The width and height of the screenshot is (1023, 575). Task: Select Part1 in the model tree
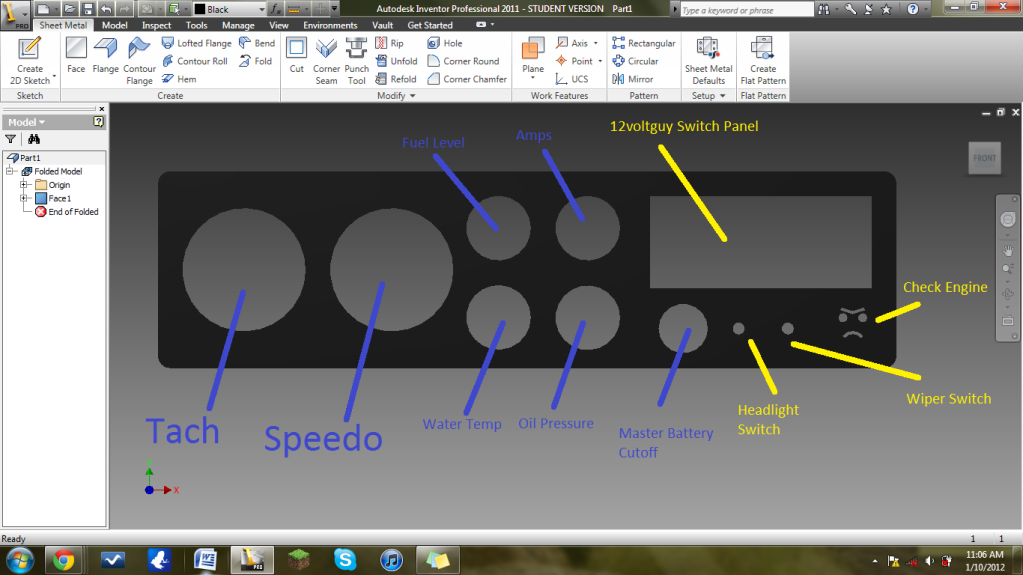tap(23, 157)
